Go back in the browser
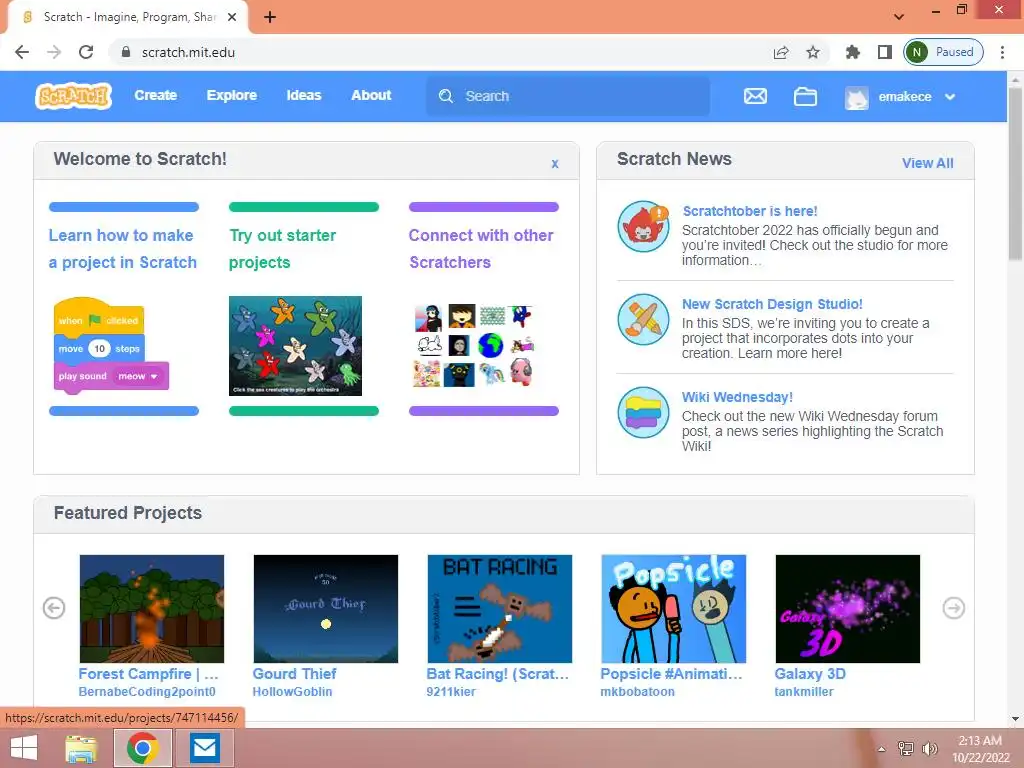 22,52
